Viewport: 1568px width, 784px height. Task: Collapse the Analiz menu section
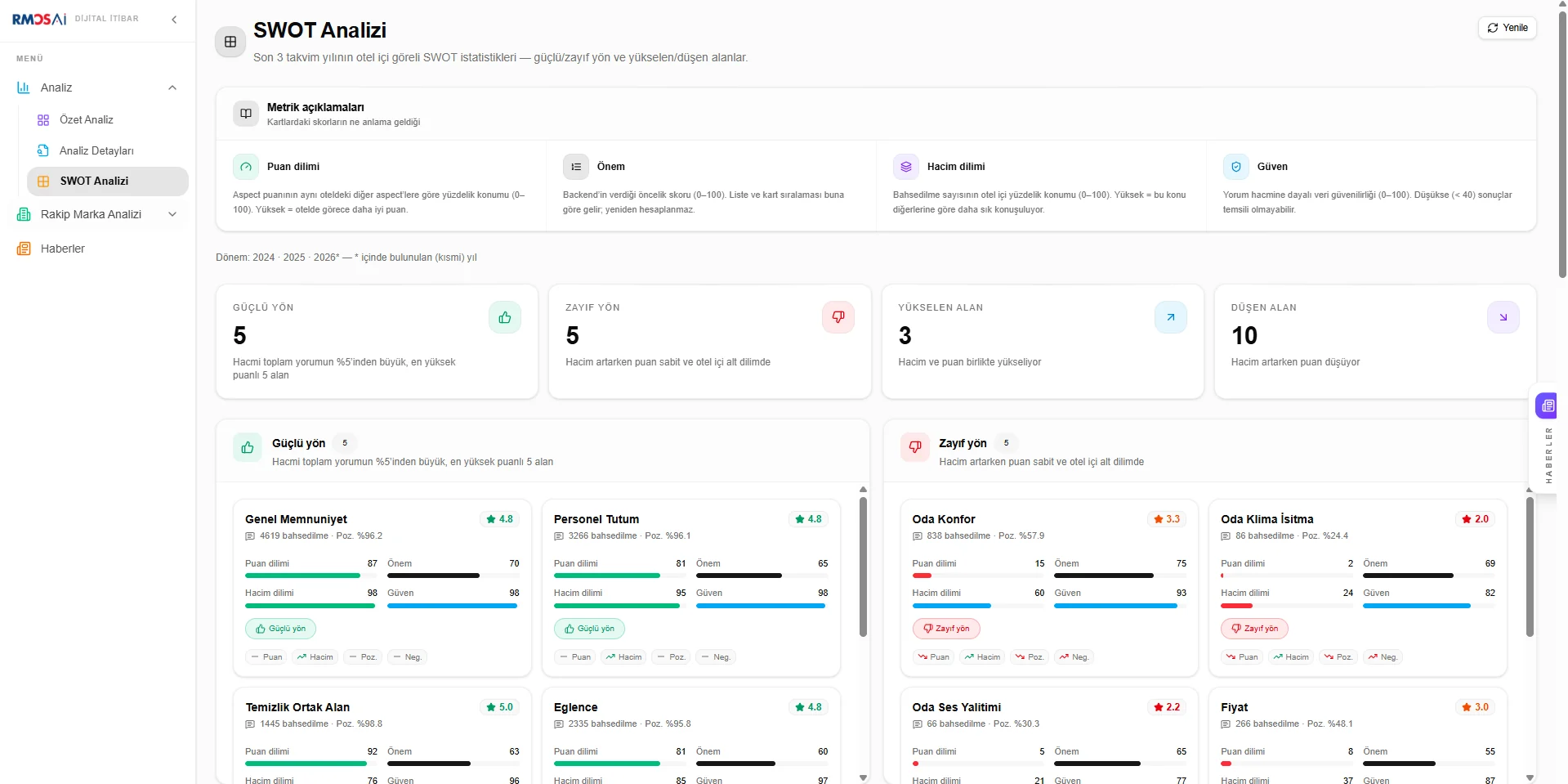pos(172,87)
